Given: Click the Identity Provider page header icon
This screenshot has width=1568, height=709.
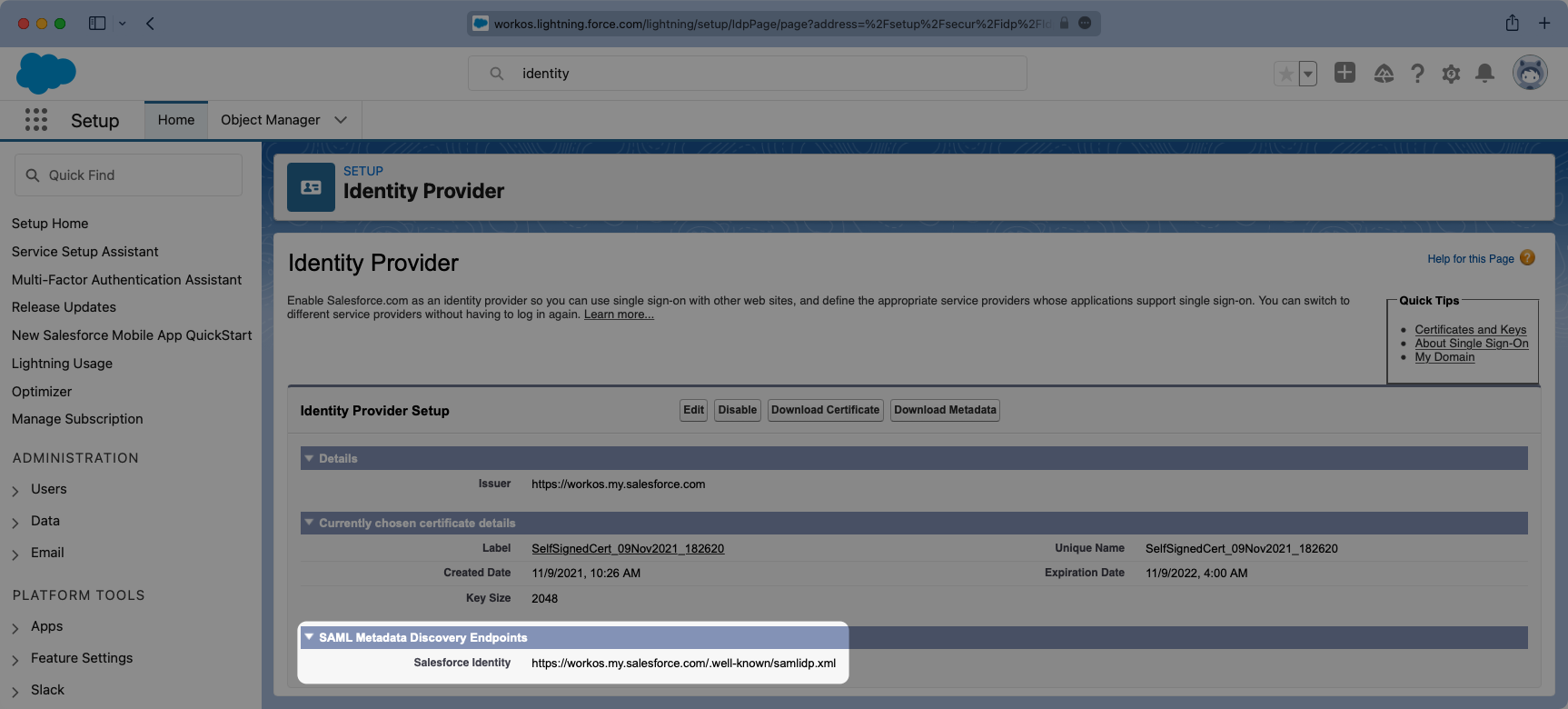Looking at the screenshot, I should click(311, 187).
